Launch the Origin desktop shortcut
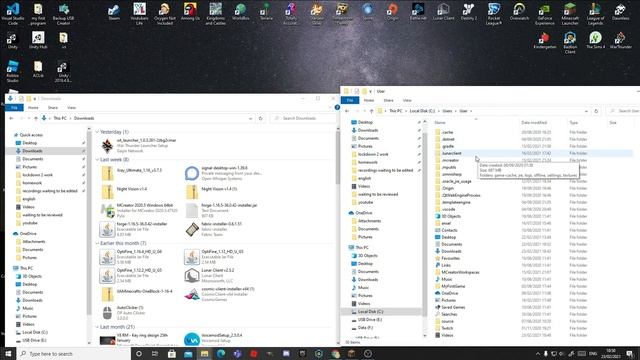 (393, 12)
